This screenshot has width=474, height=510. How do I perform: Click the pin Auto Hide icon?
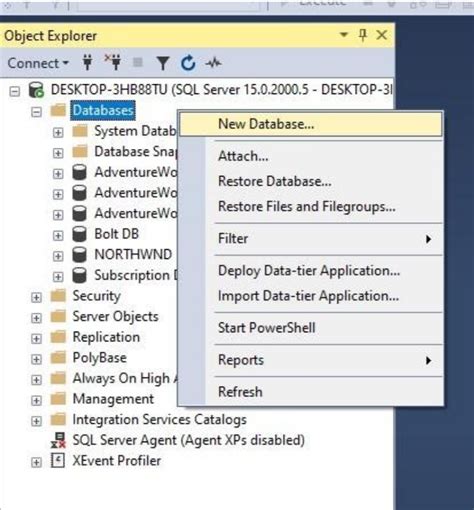pos(363,35)
